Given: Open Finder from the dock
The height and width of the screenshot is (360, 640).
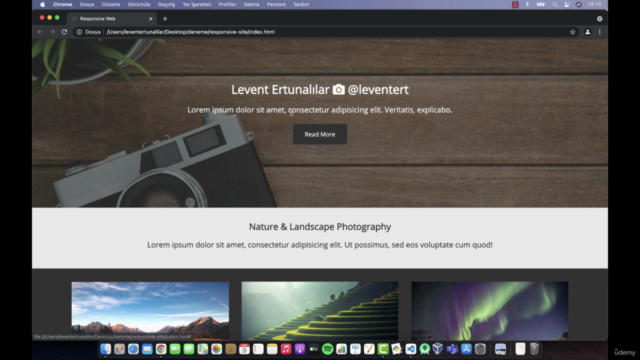Looking at the screenshot, I should (105, 349).
